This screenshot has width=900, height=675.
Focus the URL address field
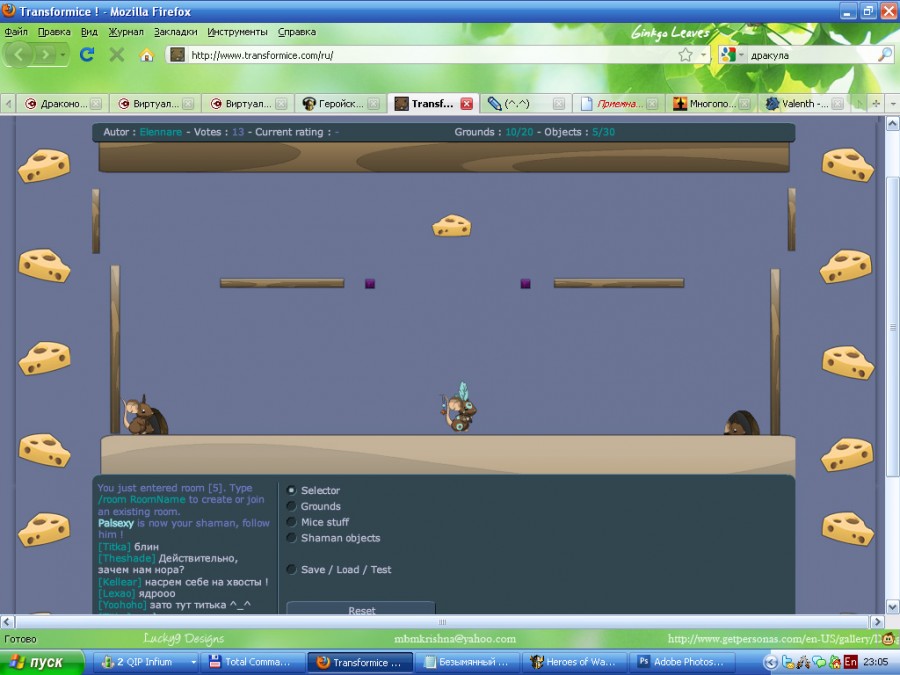[x=433, y=55]
